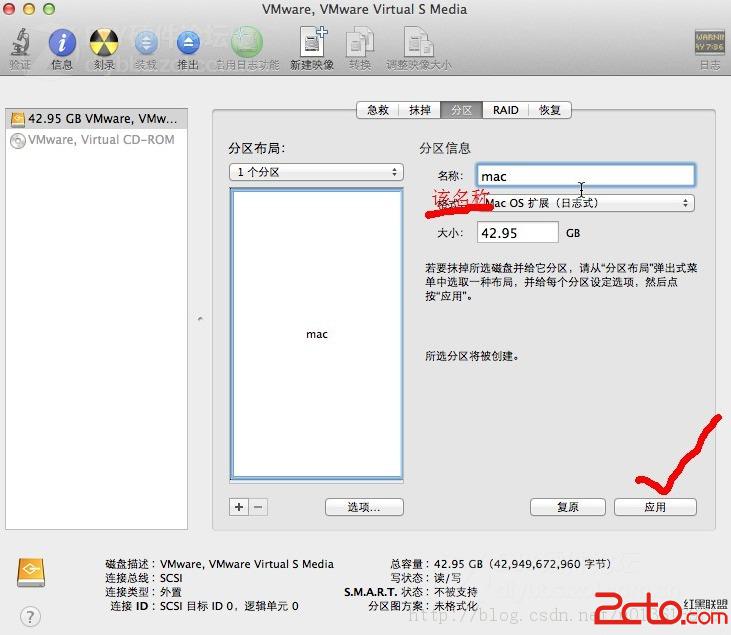Click the 分区图方案 未格式化 text
Image resolution: width=731 pixels, height=635 pixels.
click(x=422, y=606)
